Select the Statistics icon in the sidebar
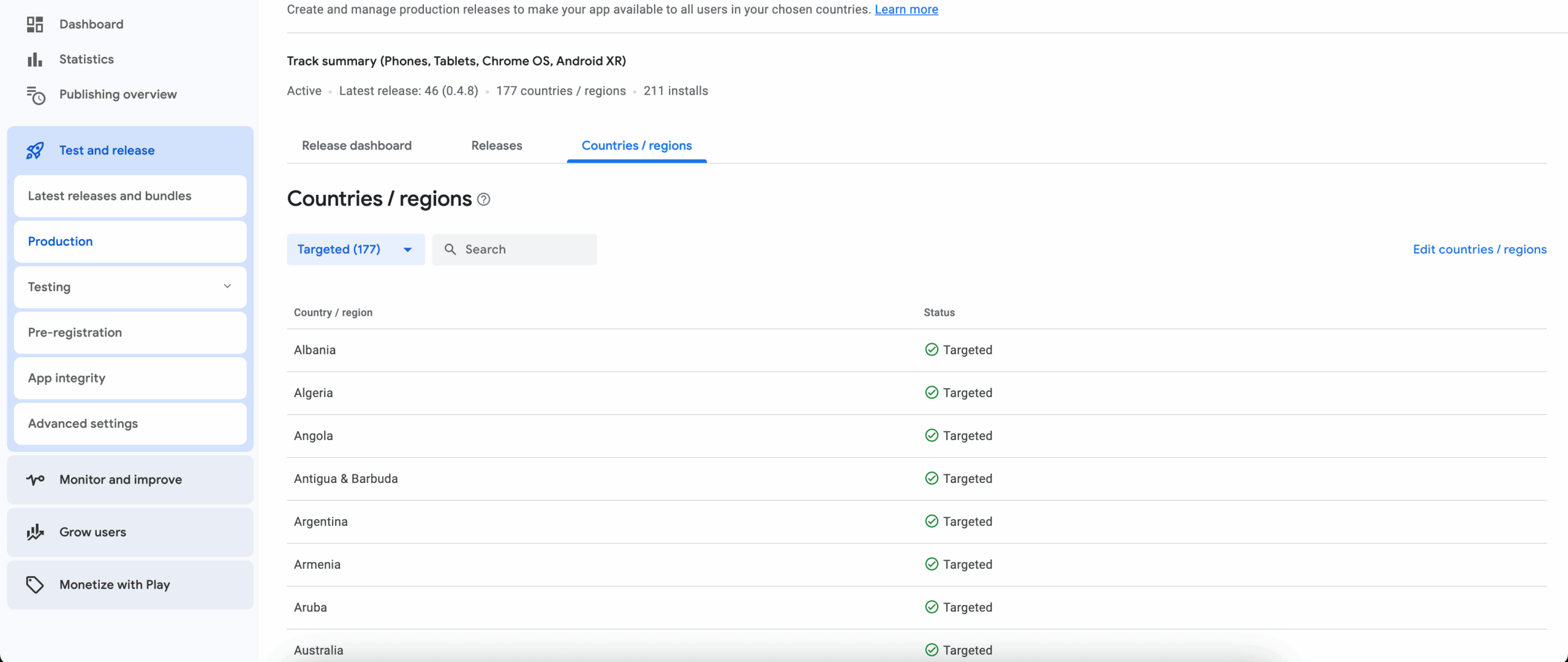 point(35,59)
